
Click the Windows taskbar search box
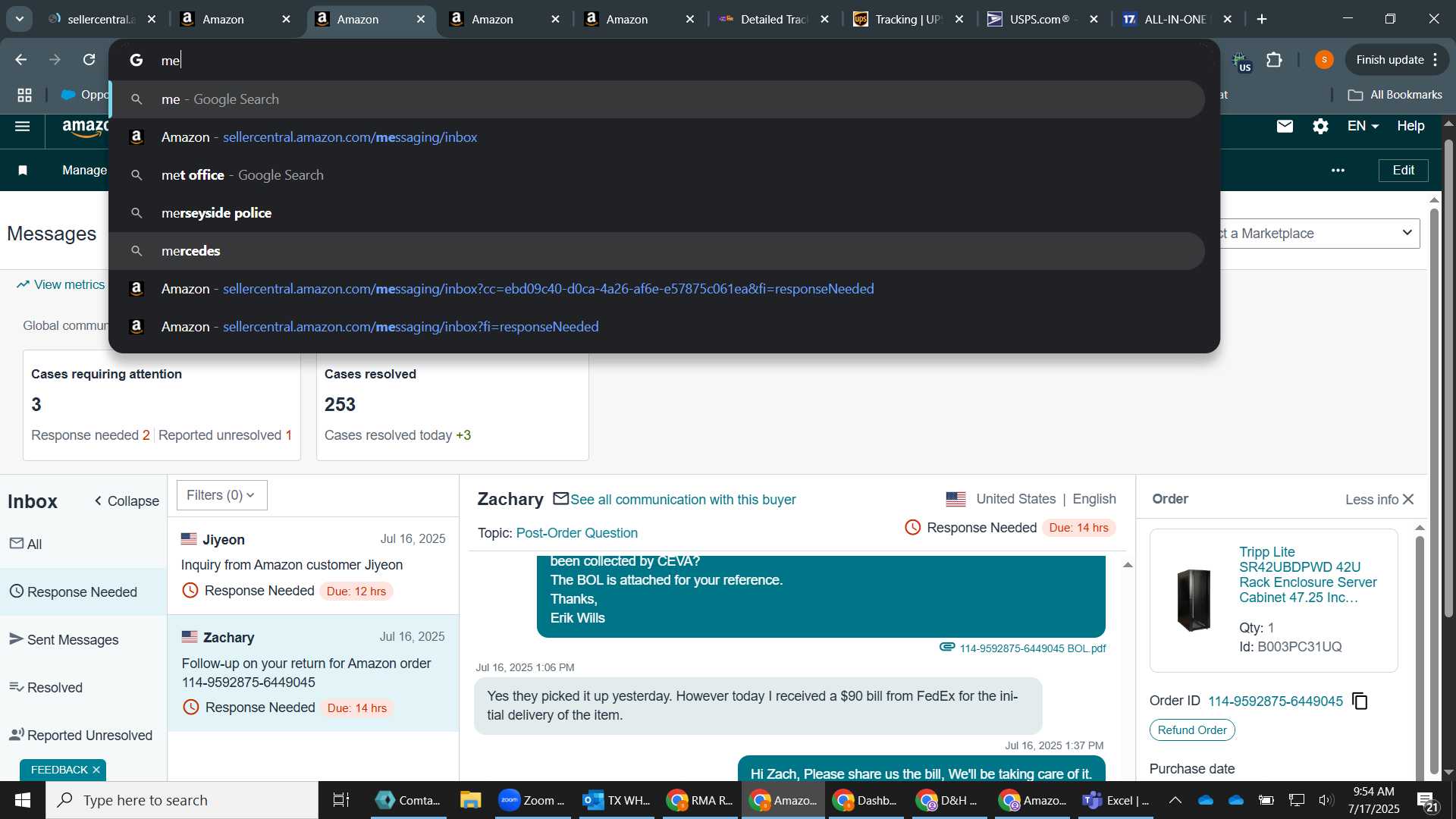coord(182,800)
